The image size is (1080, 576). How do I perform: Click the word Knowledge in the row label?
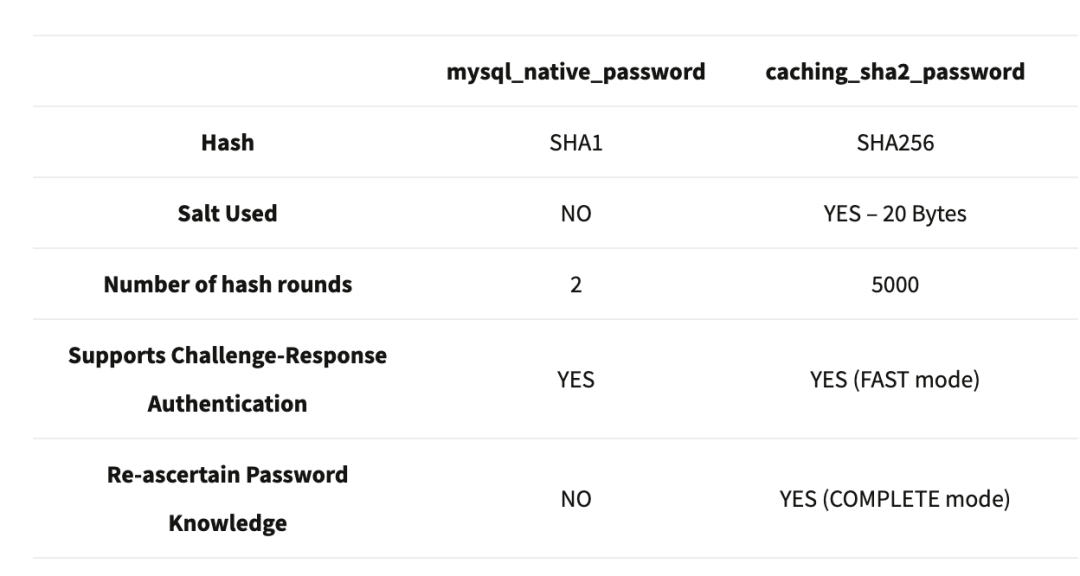tap(228, 522)
